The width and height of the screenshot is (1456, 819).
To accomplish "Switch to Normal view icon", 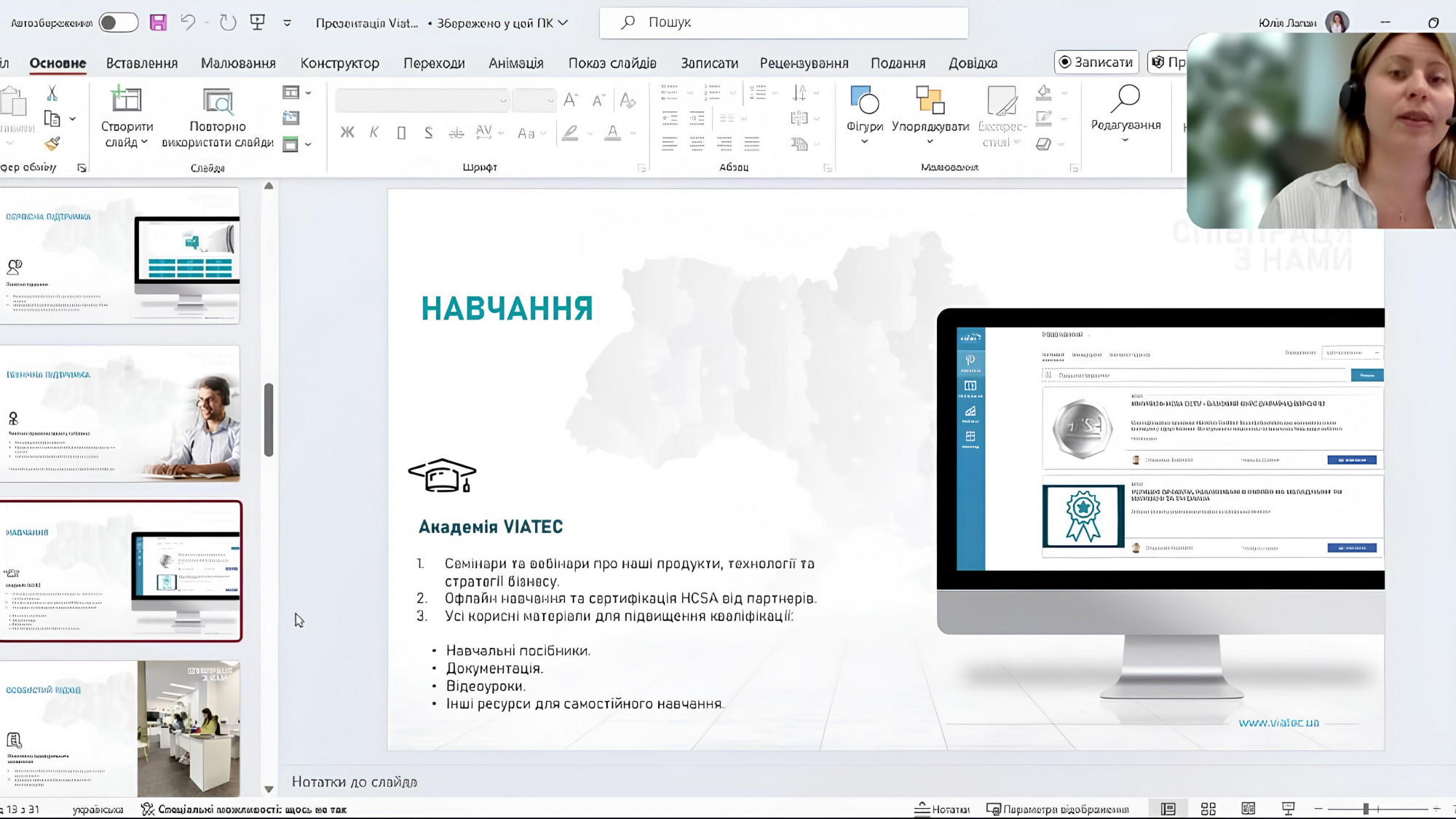I will (1168, 809).
